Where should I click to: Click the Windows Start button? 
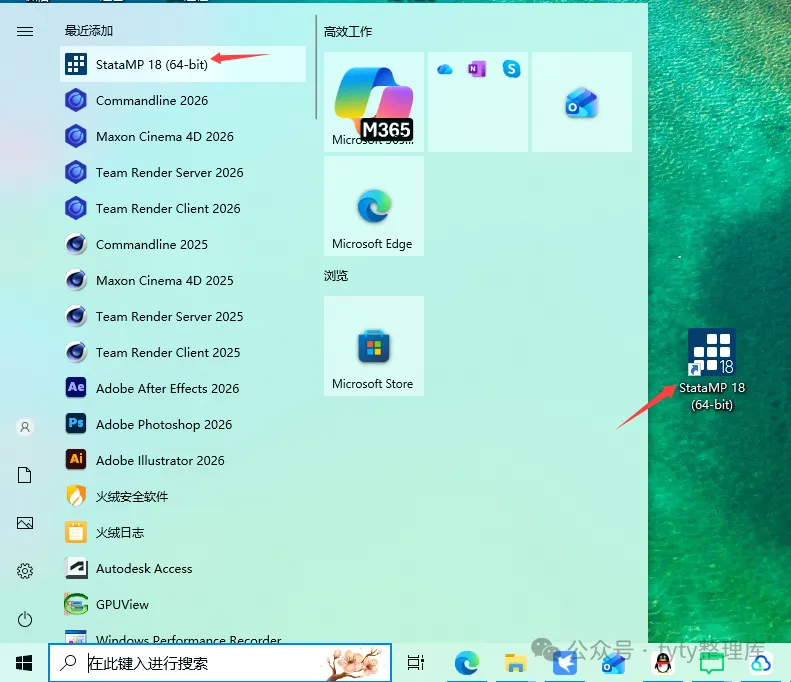click(x=24, y=663)
